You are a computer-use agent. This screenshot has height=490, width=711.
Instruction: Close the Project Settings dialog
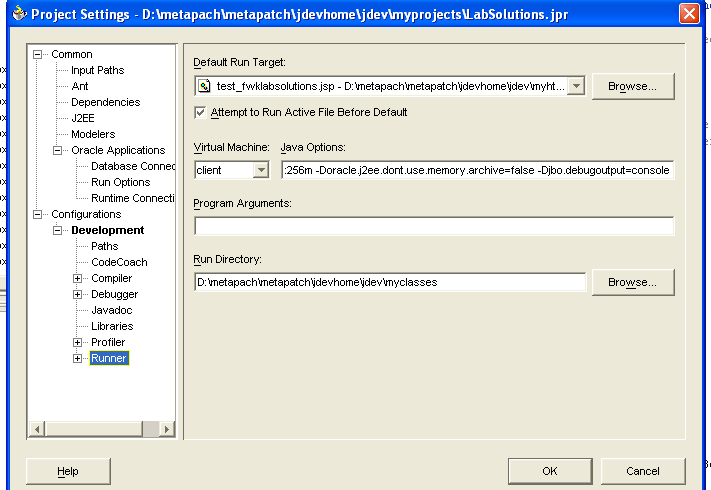click(x=689, y=13)
